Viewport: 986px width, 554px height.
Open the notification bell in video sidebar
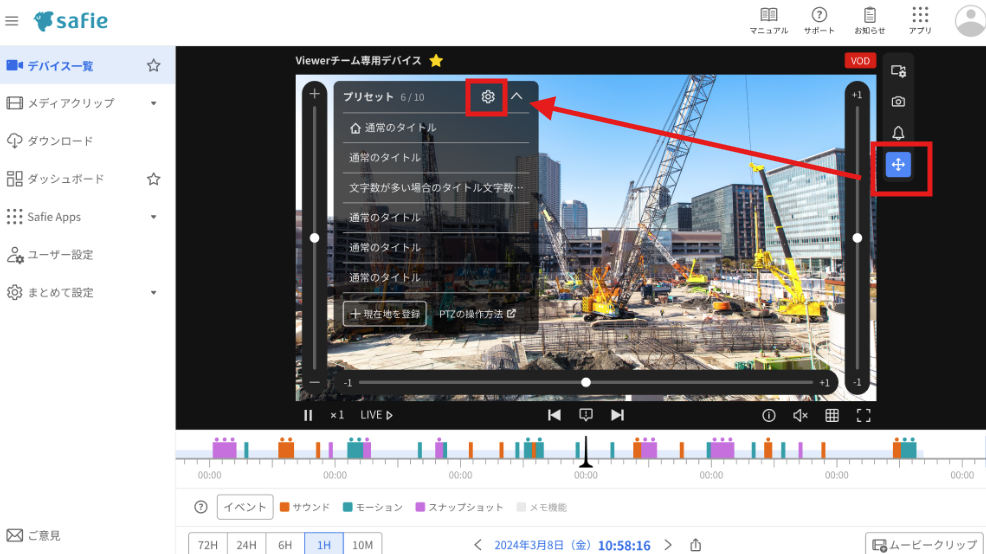pyautogui.click(x=898, y=133)
